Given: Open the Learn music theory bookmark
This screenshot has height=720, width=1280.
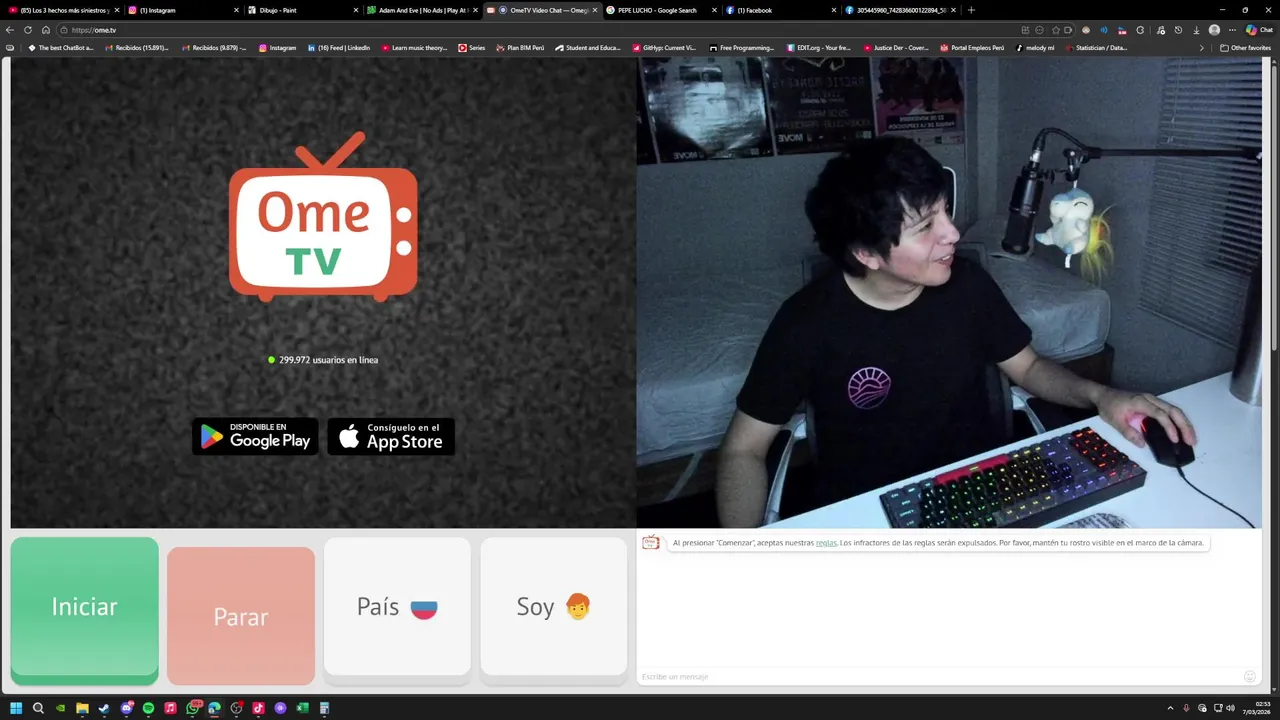Looking at the screenshot, I should [x=414, y=47].
